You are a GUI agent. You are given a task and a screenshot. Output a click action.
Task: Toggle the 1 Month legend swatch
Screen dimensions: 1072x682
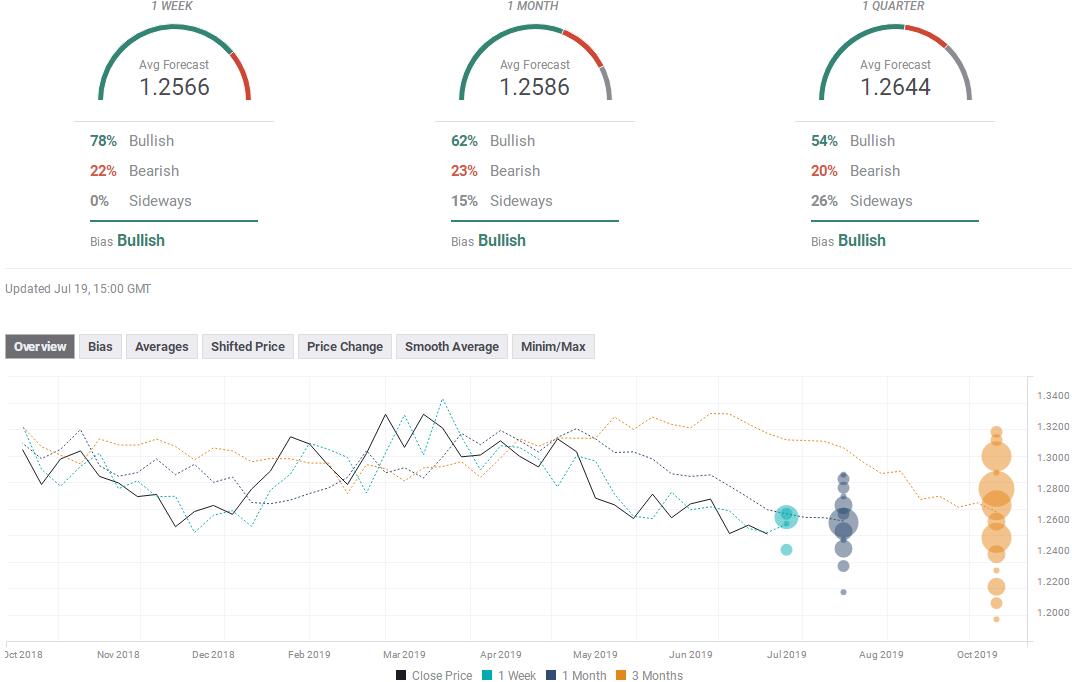551,675
